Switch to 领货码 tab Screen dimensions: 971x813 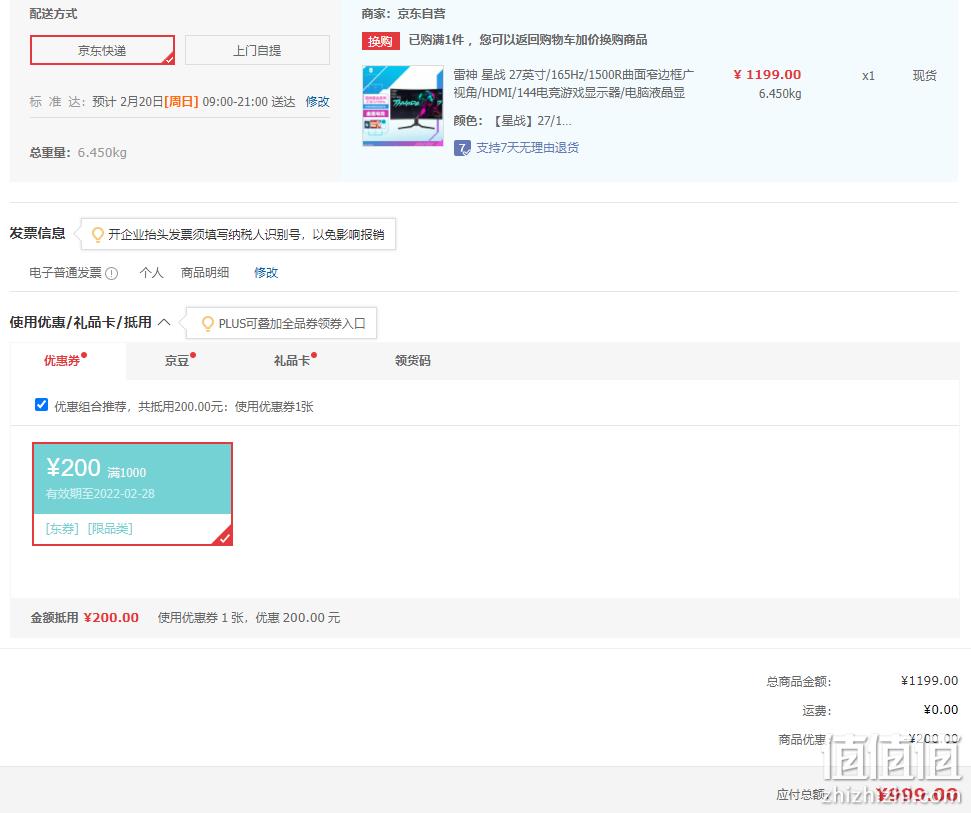pyautogui.click(x=412, y=360)
